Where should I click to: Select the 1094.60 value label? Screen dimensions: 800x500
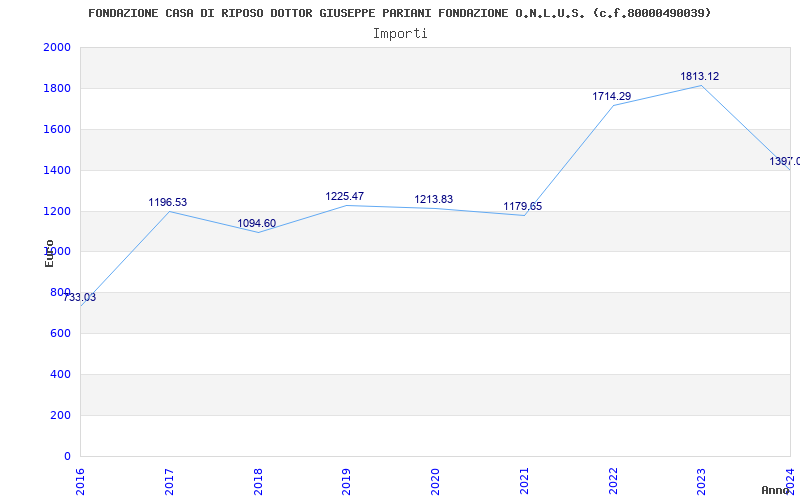pyautogui.click(x=257, y=223)
